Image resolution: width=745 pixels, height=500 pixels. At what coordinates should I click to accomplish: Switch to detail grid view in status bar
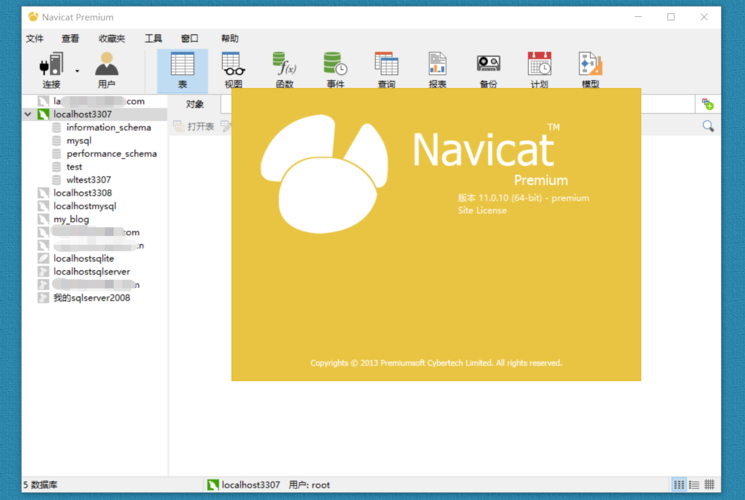(x=709, y=485)
